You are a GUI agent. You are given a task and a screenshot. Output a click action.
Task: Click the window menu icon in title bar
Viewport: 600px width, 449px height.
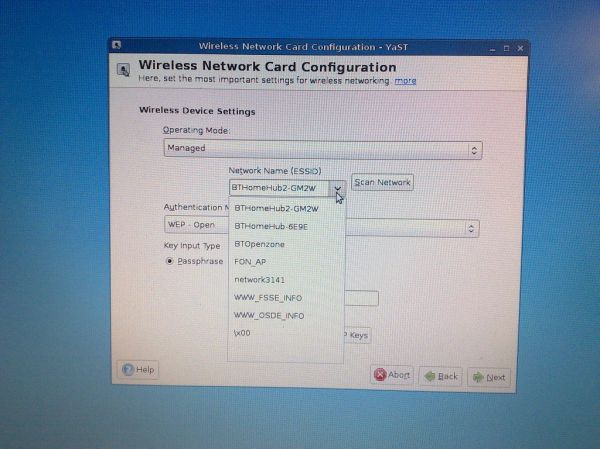click(117, 45)
